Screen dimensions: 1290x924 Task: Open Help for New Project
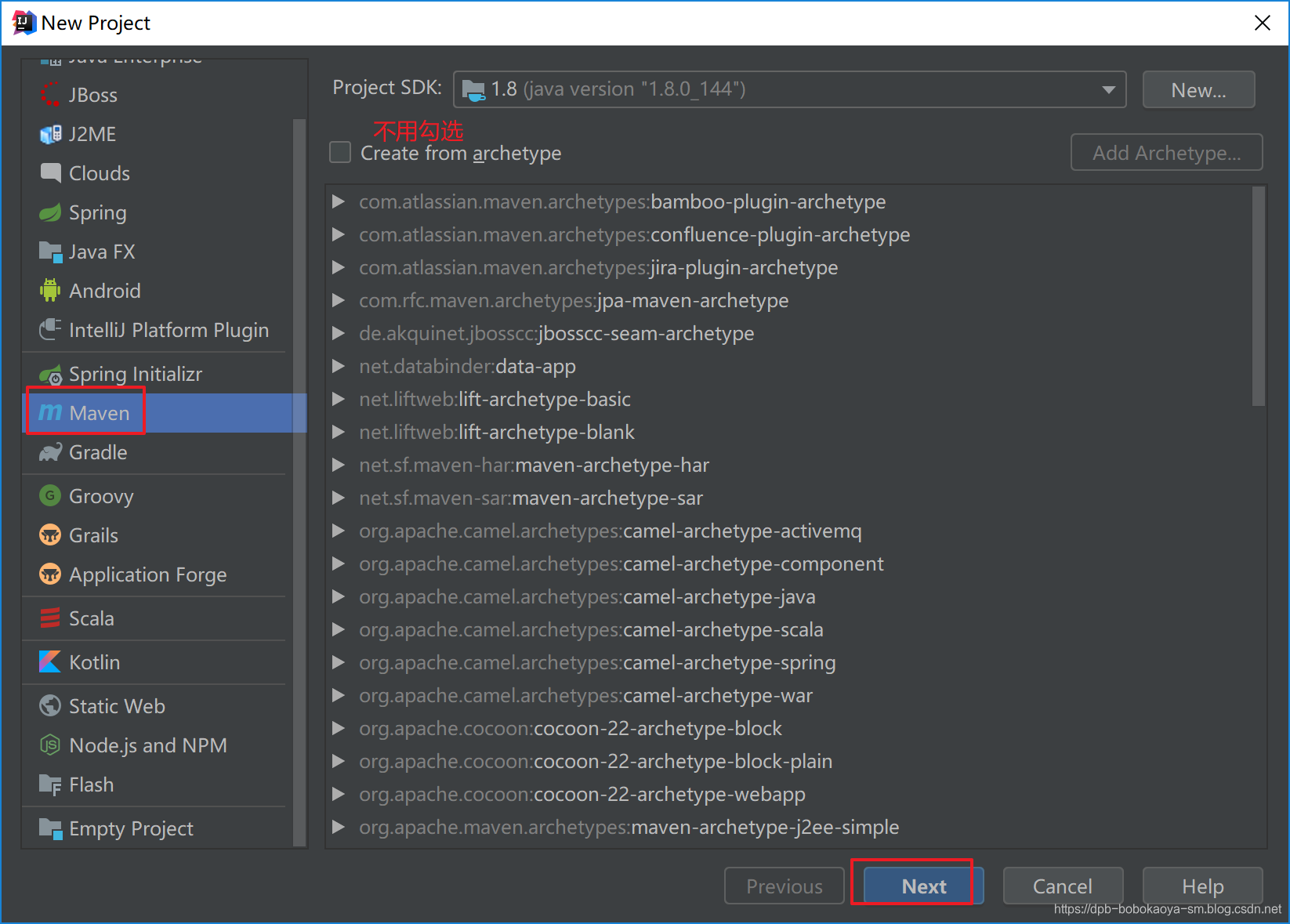(1202, 886)
